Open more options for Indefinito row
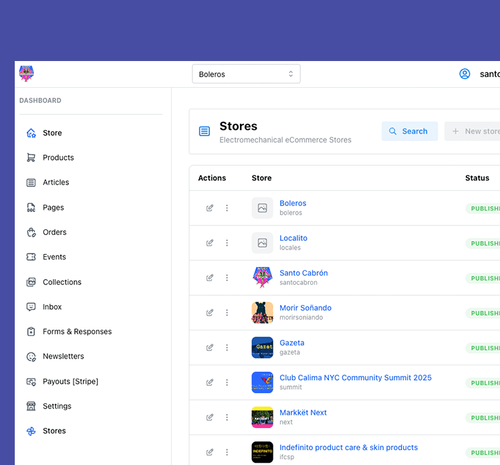 [227, 452]
